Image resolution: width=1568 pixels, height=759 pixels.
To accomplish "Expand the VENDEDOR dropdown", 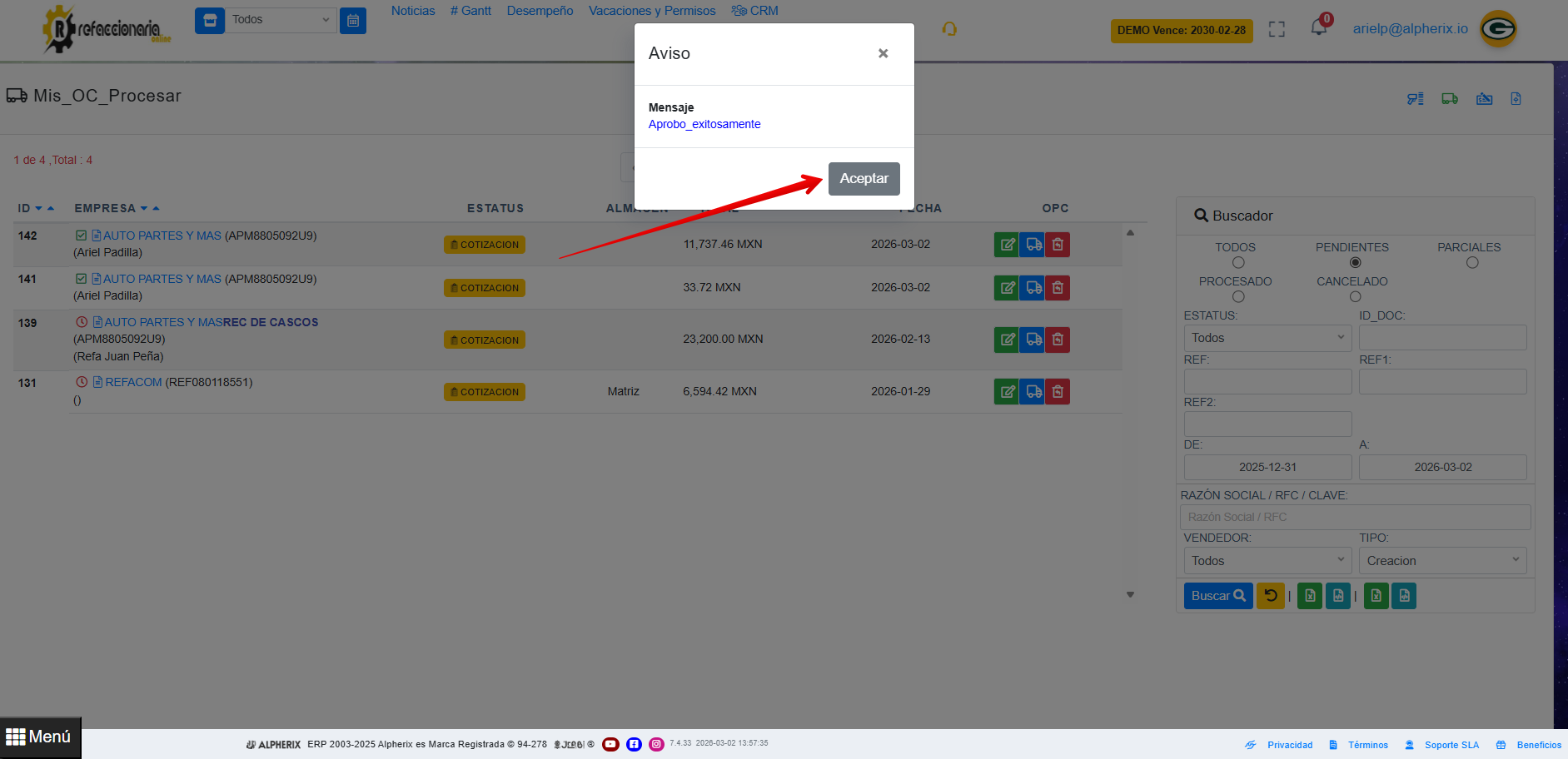I will tap(1267, 561).
